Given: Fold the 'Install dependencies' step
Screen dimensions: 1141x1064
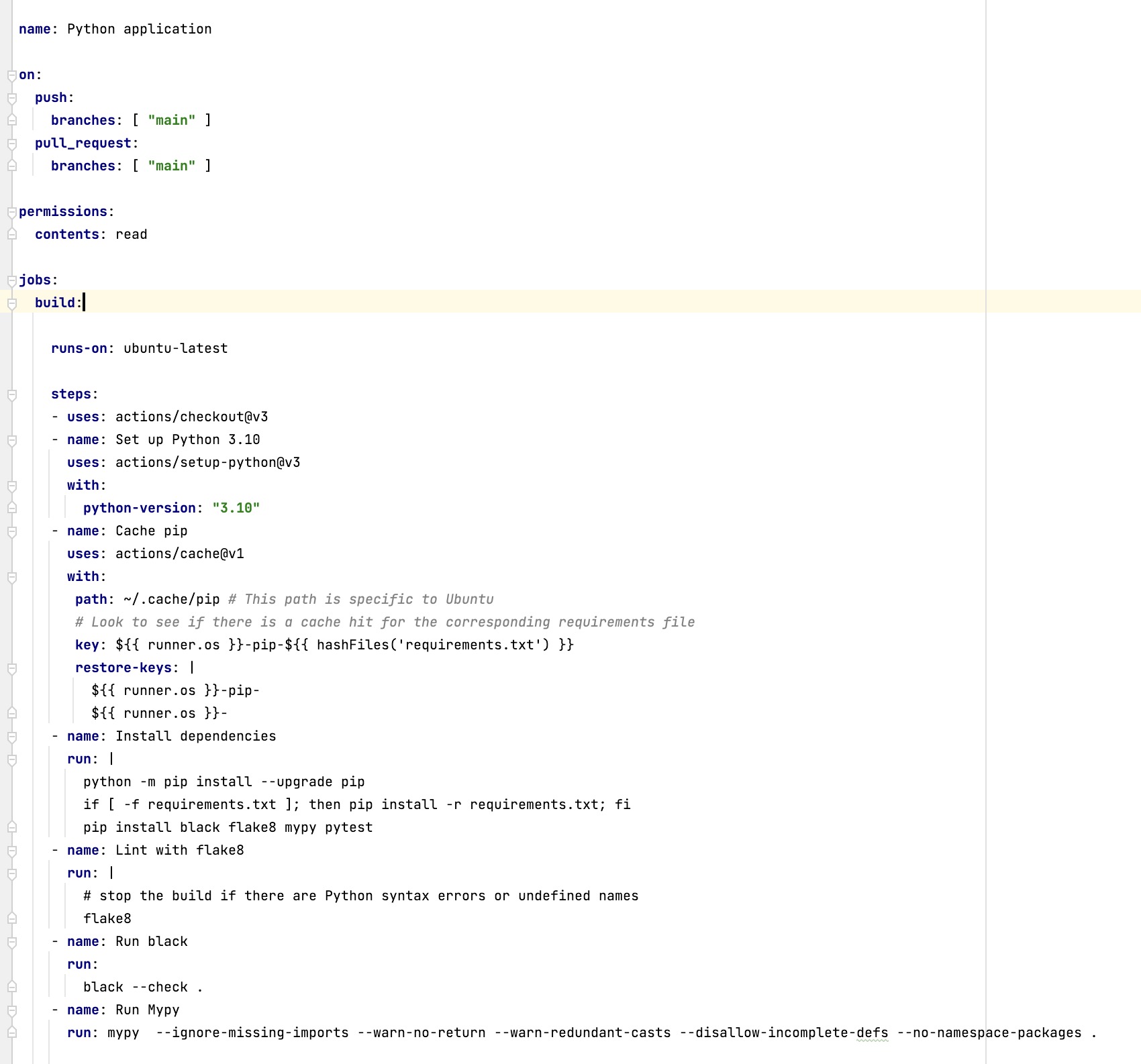Looking at the screenshot, I should [x=11, y=737].
